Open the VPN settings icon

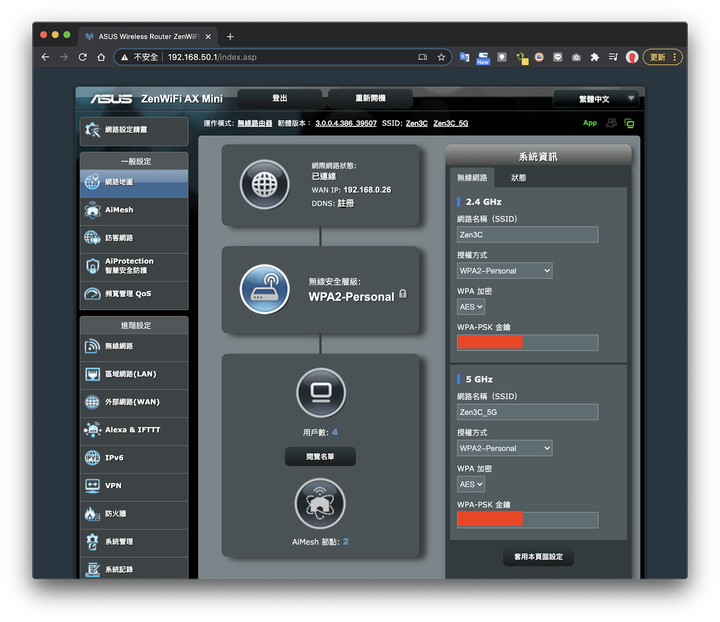click(92, 486)
